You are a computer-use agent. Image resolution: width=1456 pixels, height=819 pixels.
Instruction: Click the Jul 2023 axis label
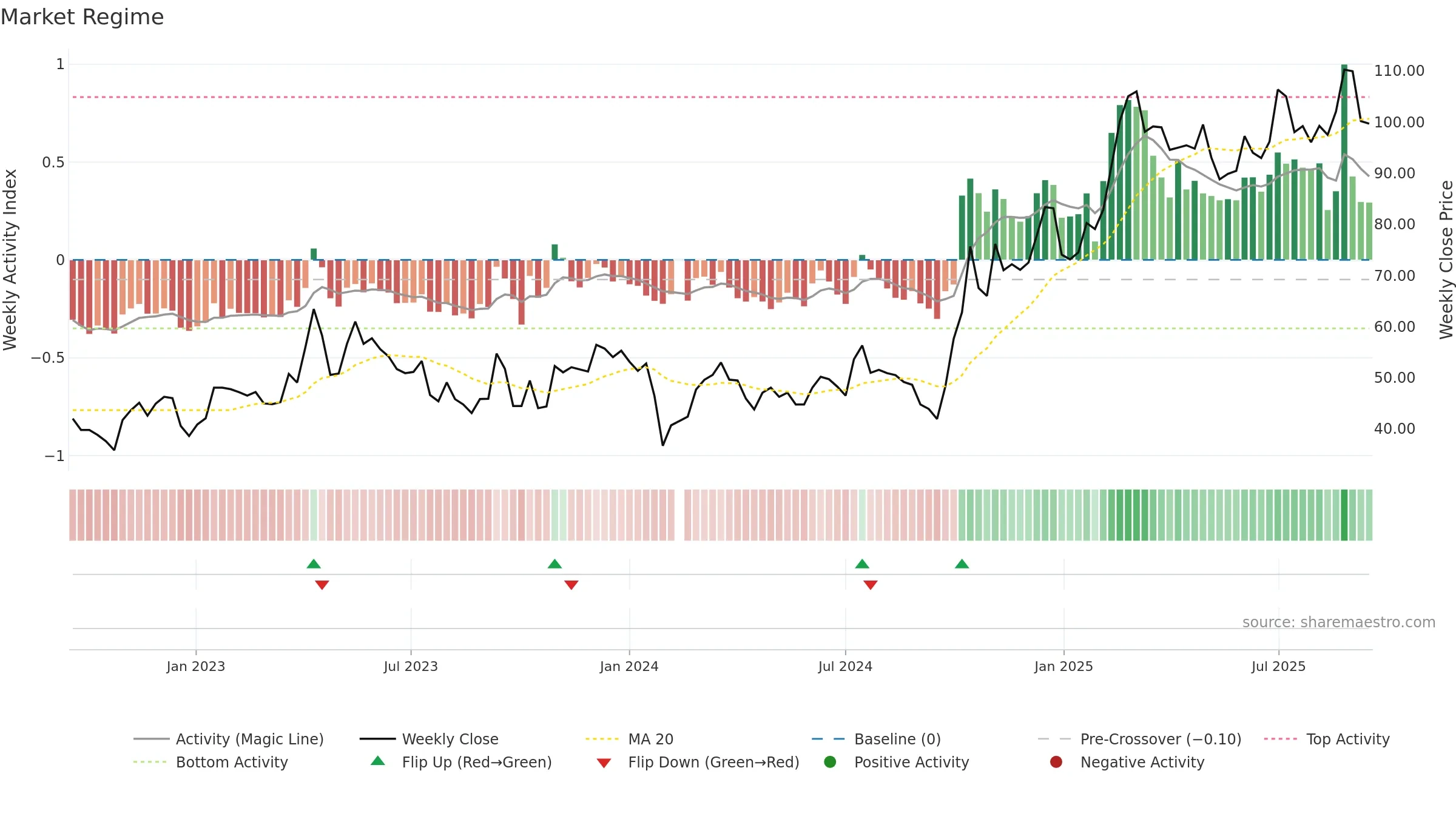(x=411, y=667)
